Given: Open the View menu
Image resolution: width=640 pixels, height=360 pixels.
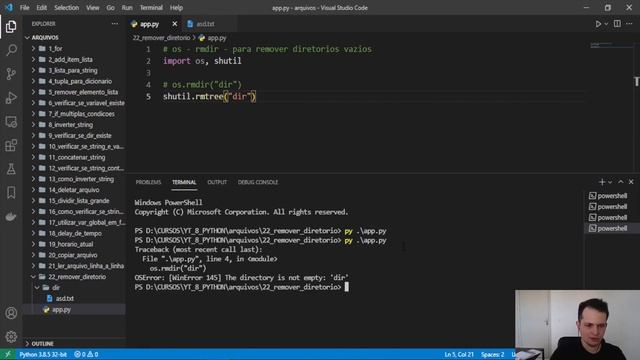Looking at the screenshot, I should [93, 8].
